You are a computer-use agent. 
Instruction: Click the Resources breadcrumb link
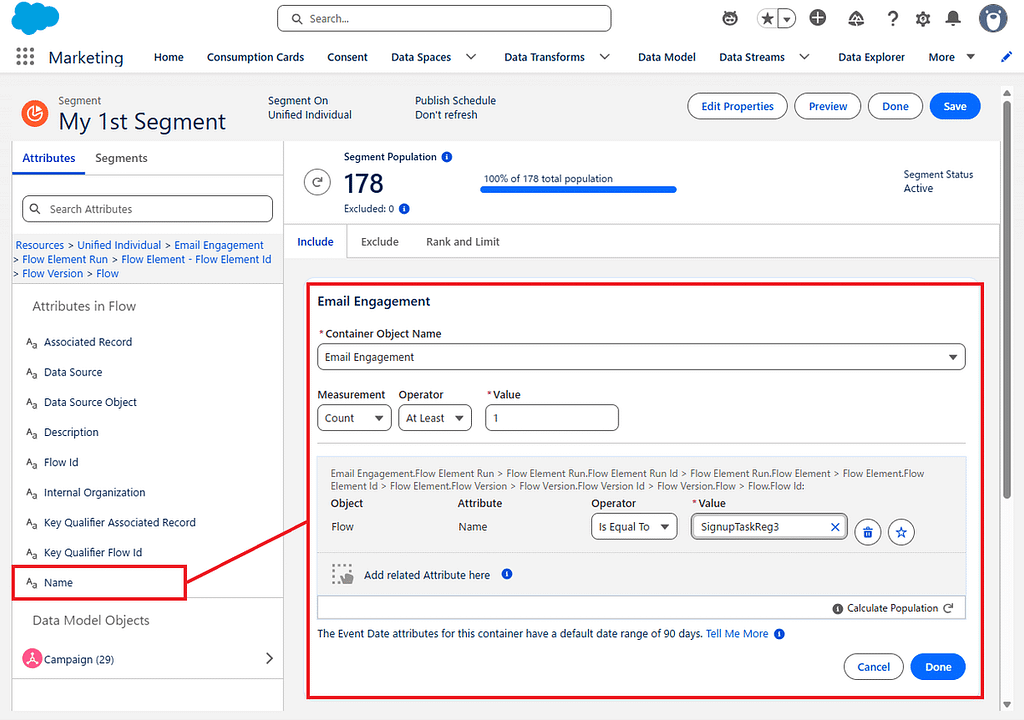(40, 245)
